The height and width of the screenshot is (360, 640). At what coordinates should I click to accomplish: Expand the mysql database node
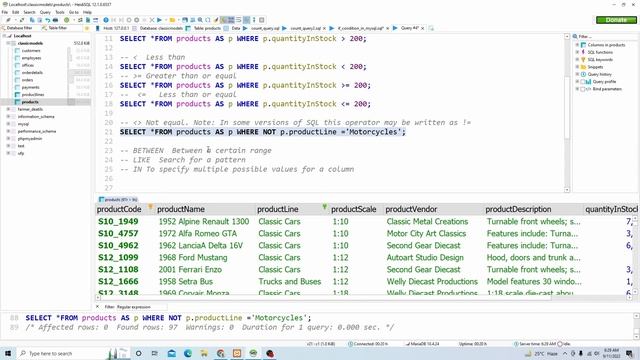point(8,124)
